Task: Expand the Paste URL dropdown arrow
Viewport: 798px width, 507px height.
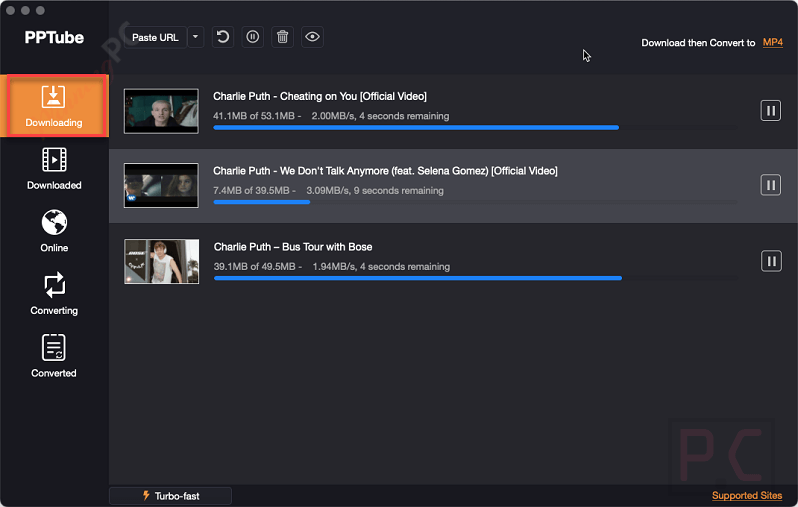Action: pos(195,37)
